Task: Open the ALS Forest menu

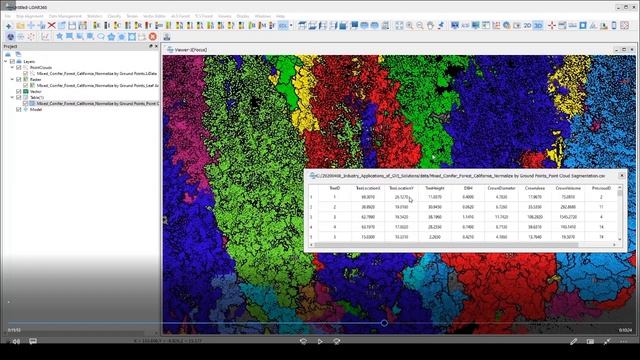Action: (180, 16)
